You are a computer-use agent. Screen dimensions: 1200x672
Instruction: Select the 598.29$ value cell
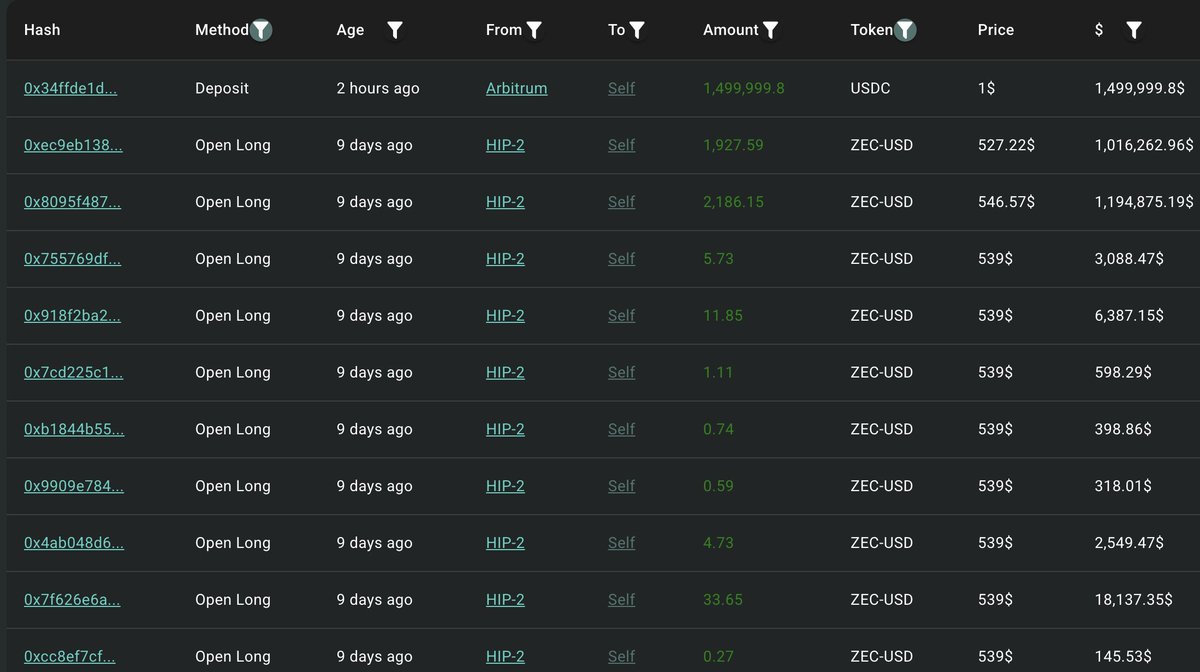(x=1123, y=373)
